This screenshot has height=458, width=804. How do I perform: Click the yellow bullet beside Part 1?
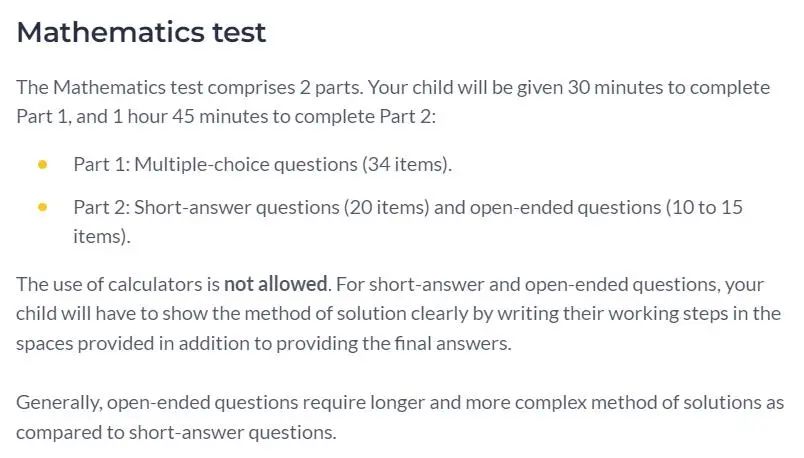(43, 165)
